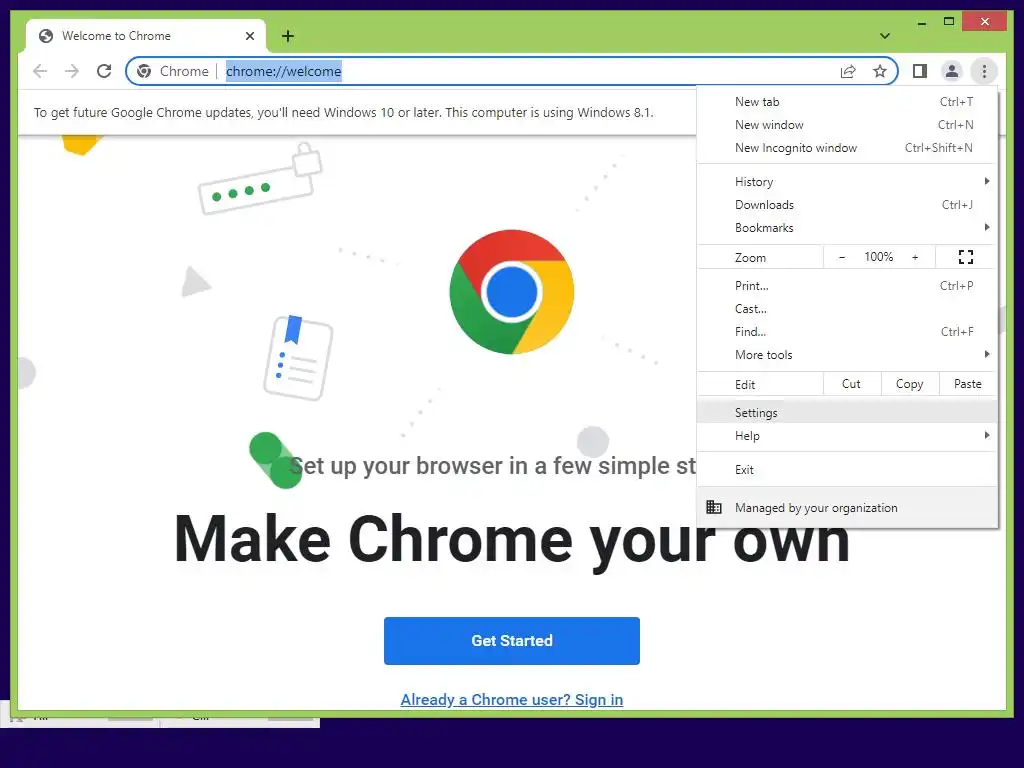1024x768 pixels.
Task: Select Print... in the menu
Action: click(x=847, y=285)
